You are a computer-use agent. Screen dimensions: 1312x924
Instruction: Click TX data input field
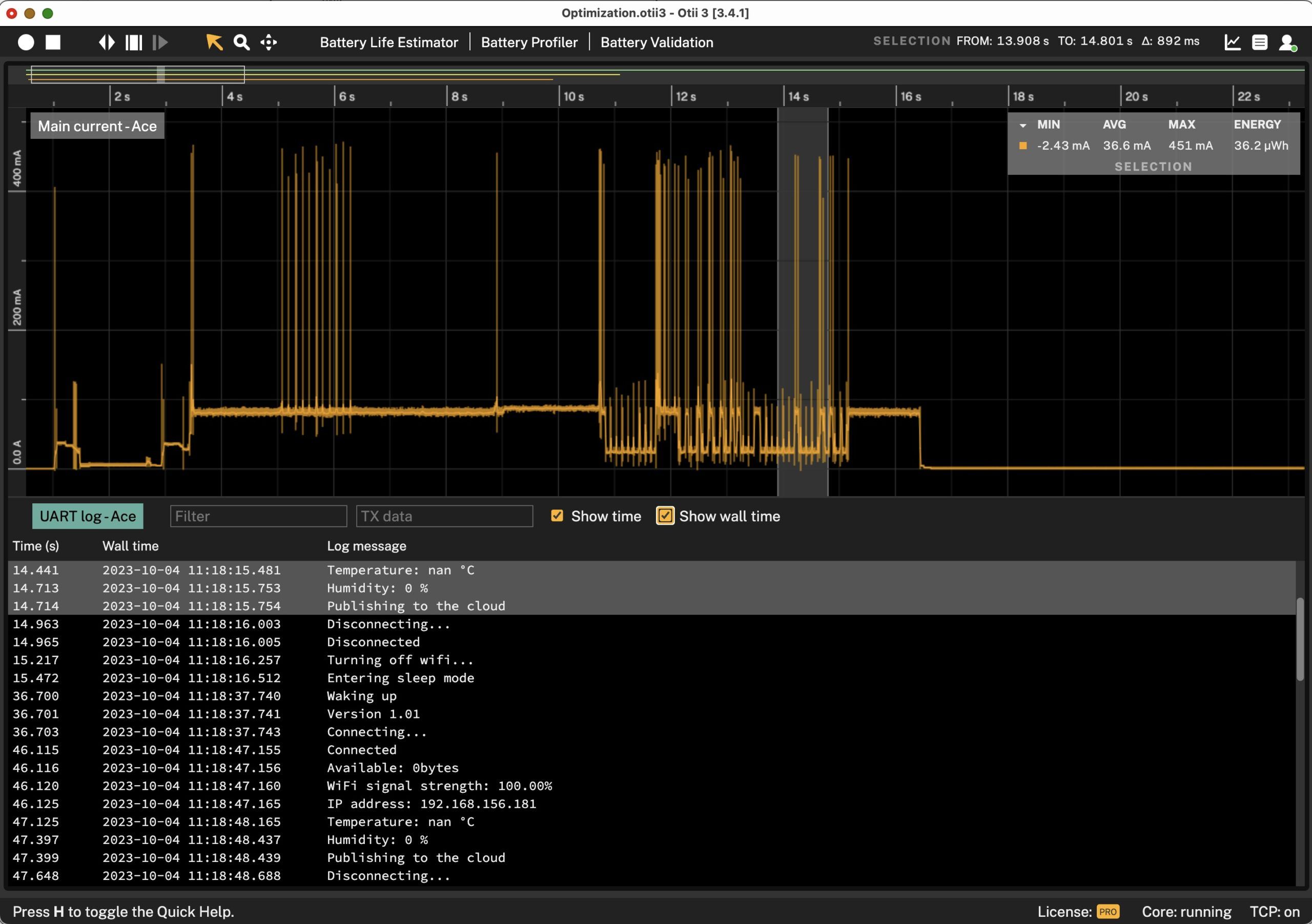tap(444, 516)
